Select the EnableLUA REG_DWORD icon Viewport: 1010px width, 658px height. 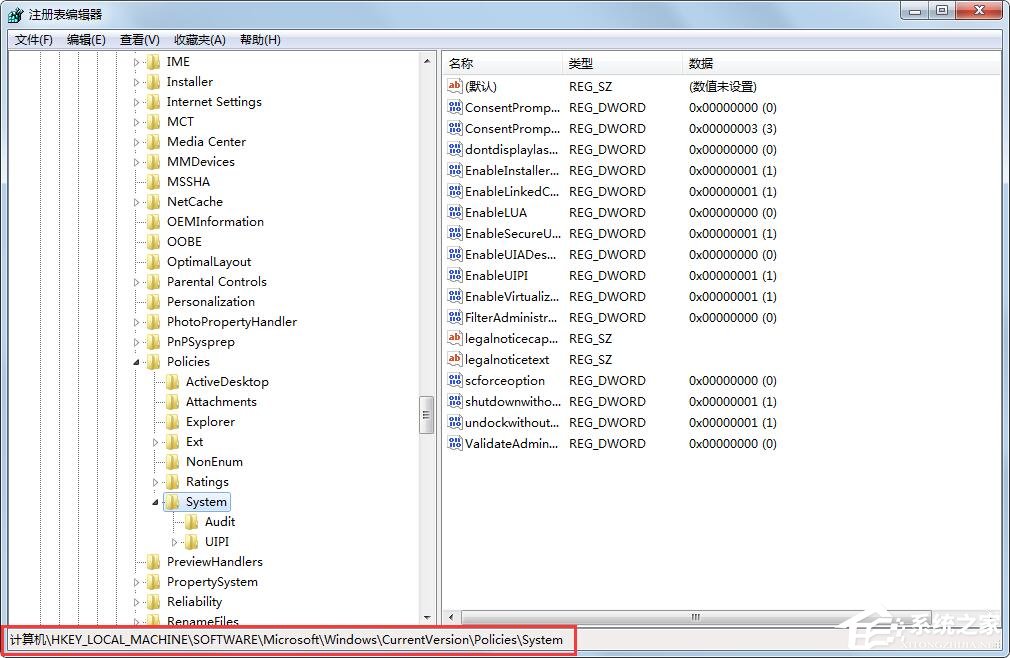point(457,212)
